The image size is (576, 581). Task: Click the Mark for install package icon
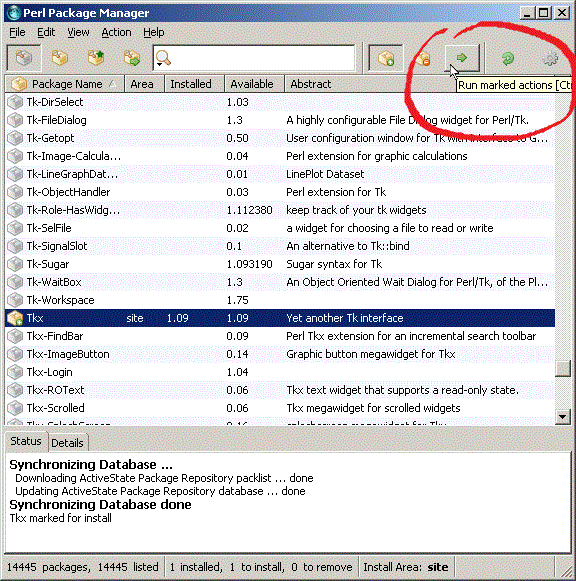pyautogui.click(x=386, y=58)
